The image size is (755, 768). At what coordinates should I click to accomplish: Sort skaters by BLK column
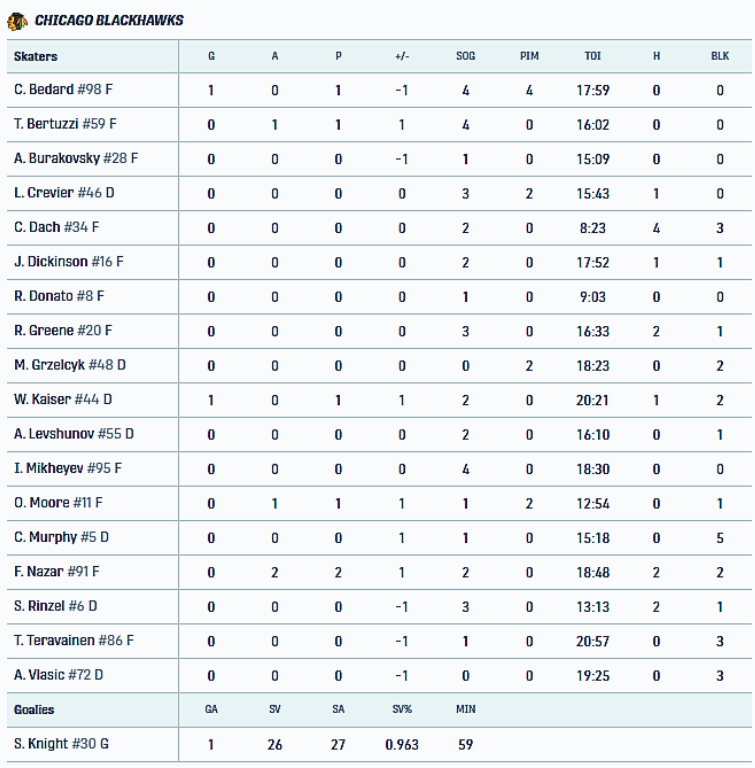(x=720, y=56)
